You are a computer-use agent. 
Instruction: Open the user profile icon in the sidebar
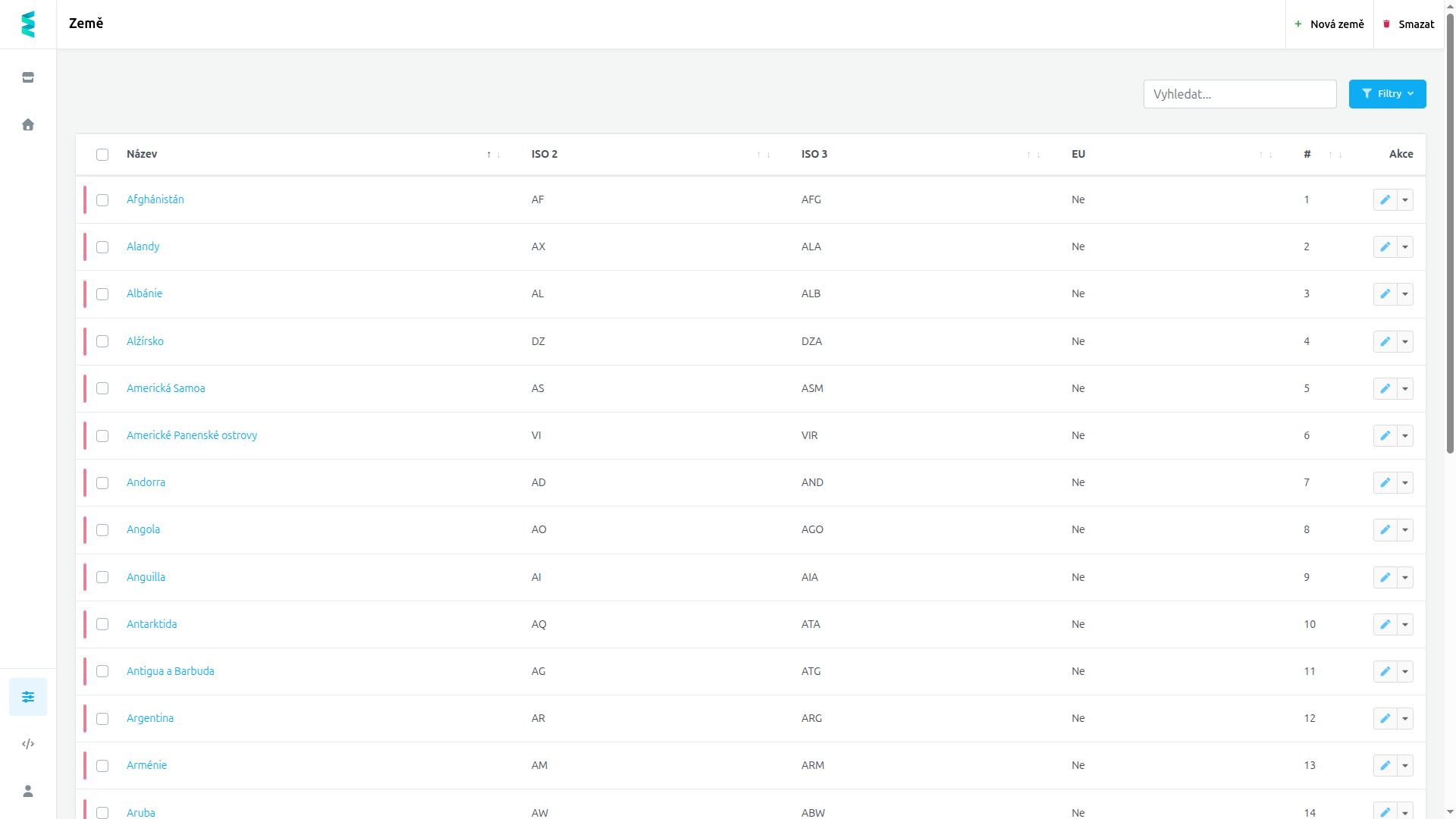[x=28, y=791]
